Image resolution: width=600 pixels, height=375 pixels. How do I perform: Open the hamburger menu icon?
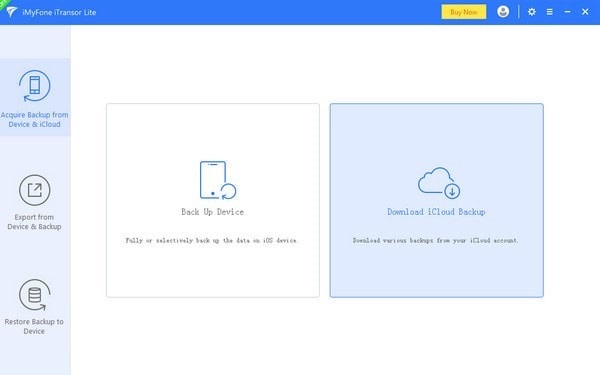(x=549, y=12)
